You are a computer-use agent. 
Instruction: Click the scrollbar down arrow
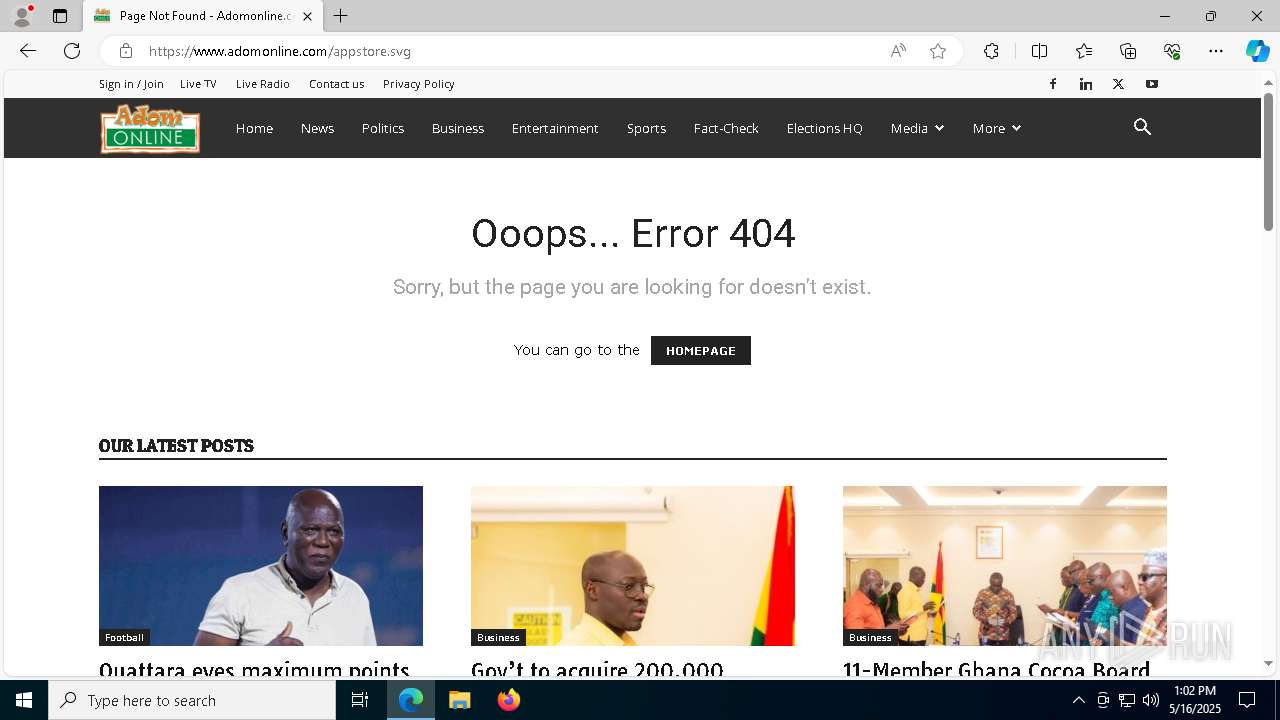click(1268, 663)
